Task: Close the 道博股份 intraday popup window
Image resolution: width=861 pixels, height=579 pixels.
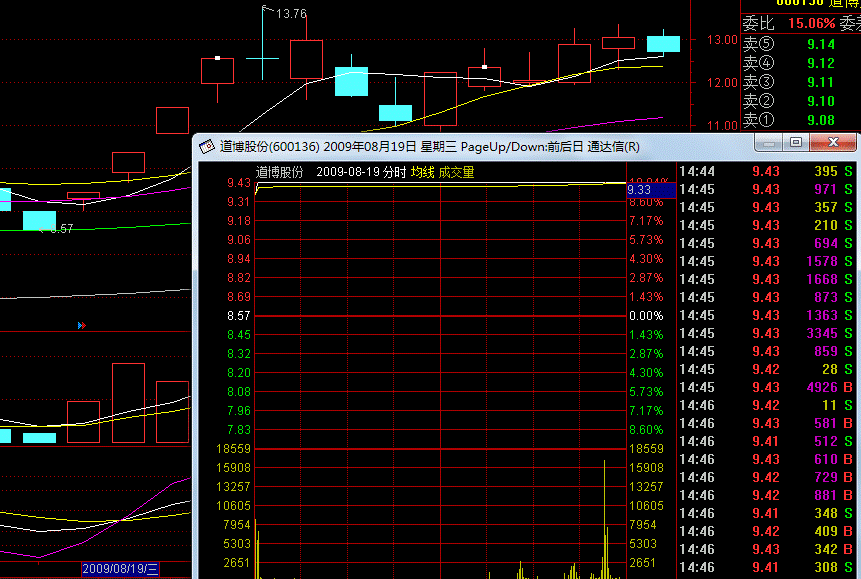Action: (x=833, y=143)
